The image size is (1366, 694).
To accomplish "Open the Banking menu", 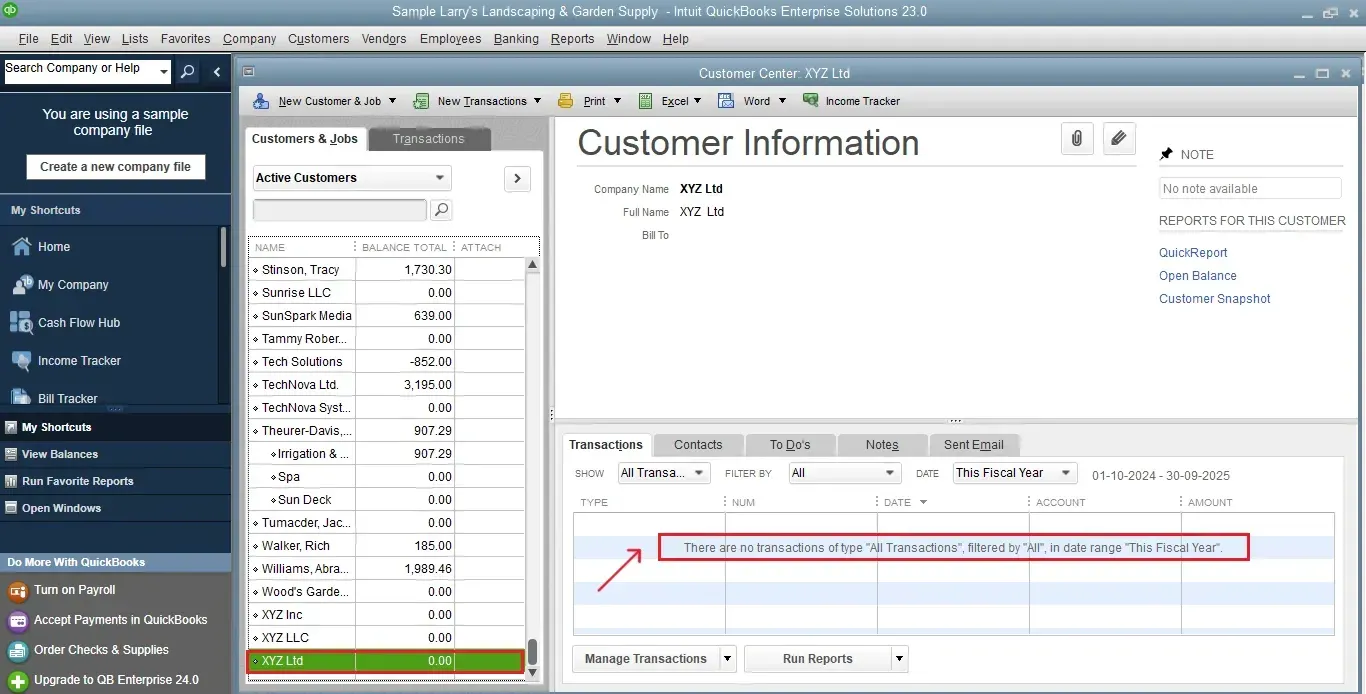I will tap(516, 39).
